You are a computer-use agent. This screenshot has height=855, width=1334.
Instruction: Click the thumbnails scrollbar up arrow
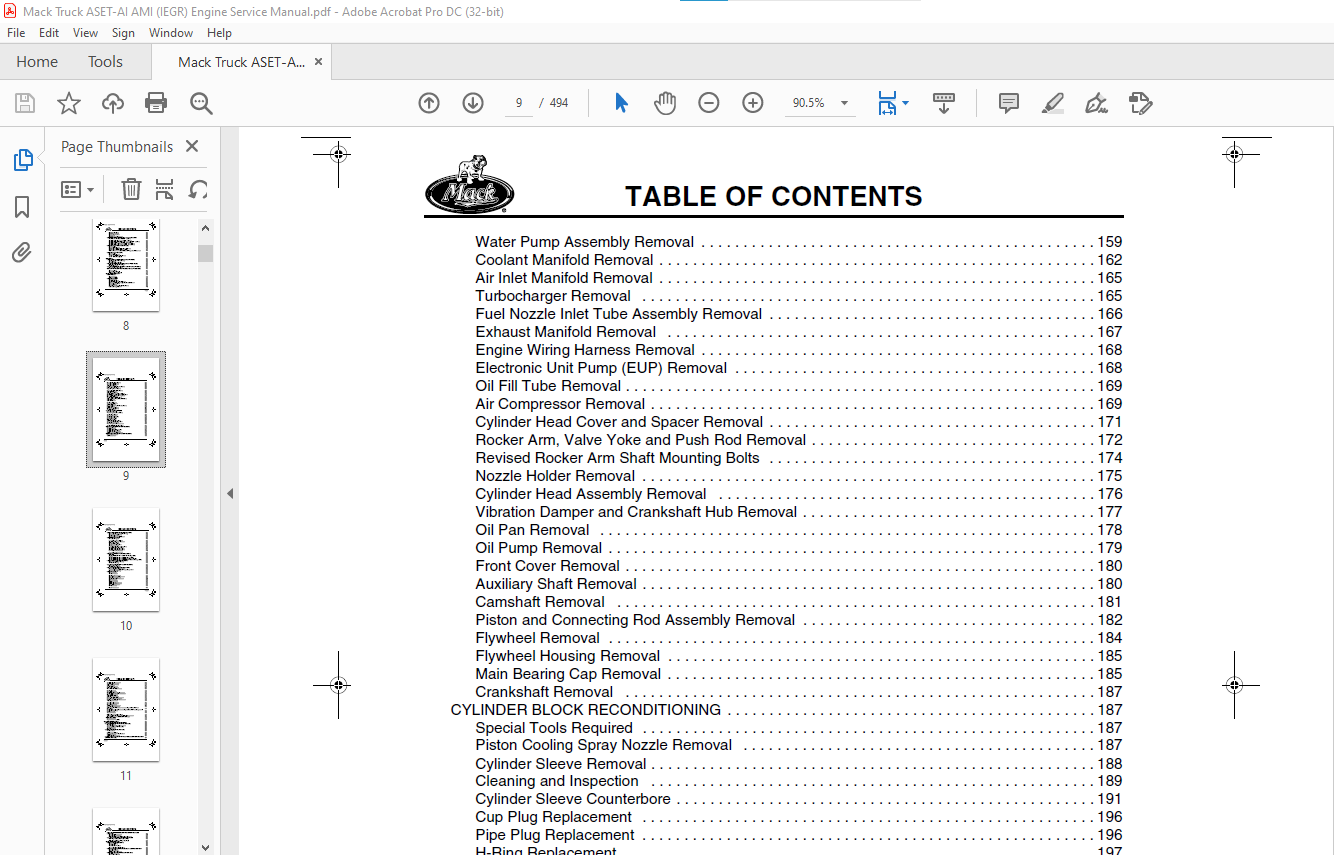pyautogui.click(x=205, y=227)
